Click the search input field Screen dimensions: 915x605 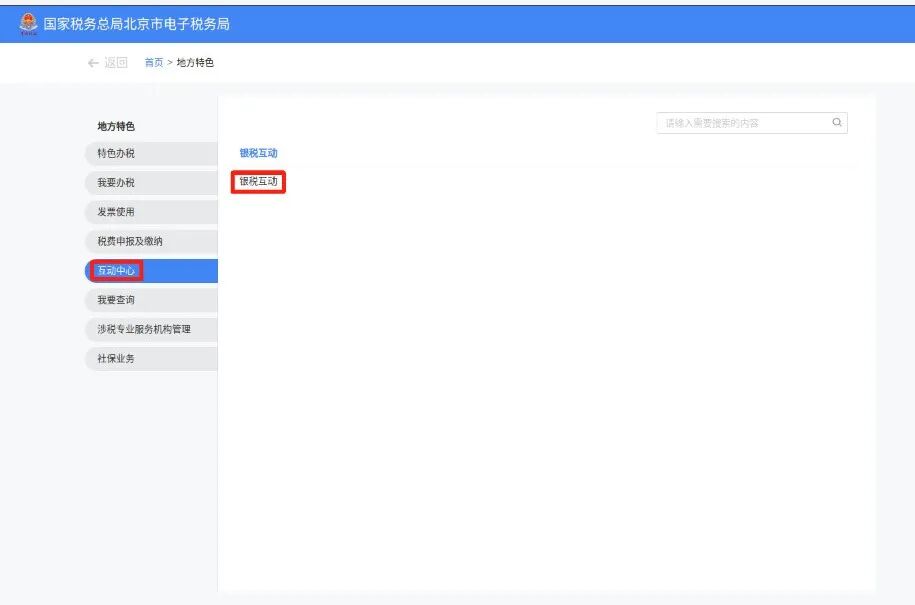coord(740,121)
